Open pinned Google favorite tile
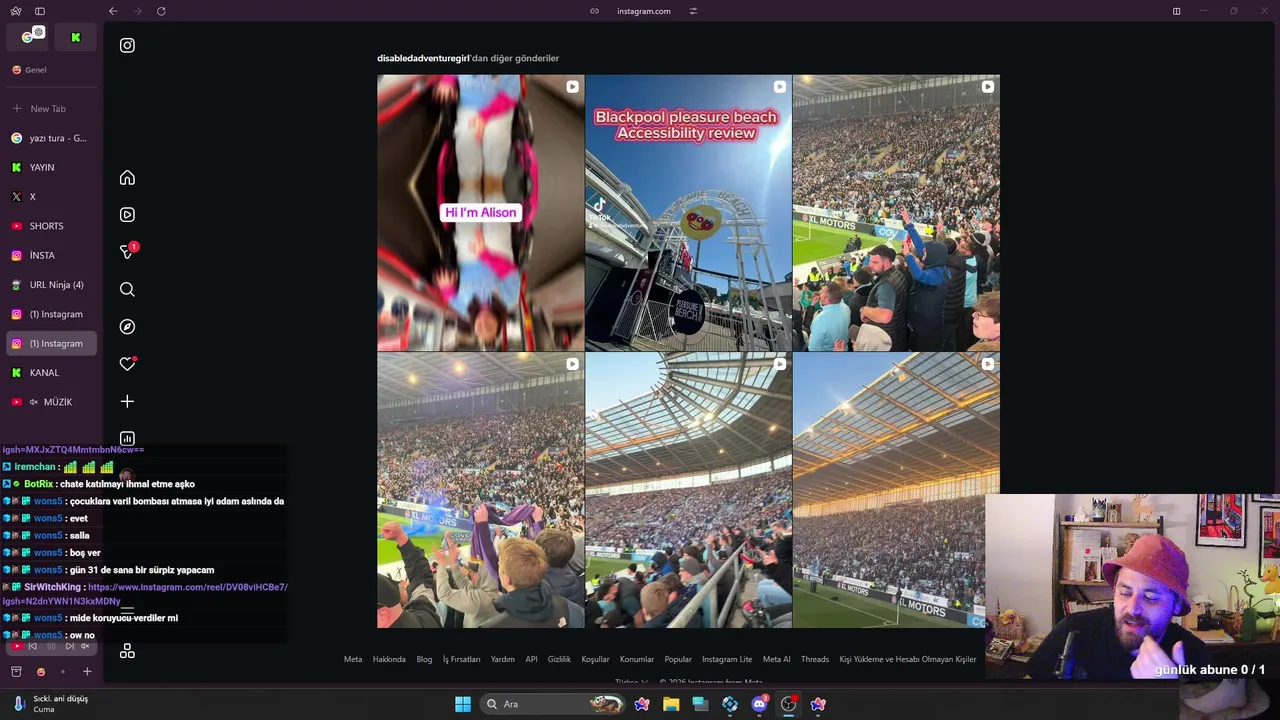The width and height of the screenshot is (1280, 720). (28, 37)
